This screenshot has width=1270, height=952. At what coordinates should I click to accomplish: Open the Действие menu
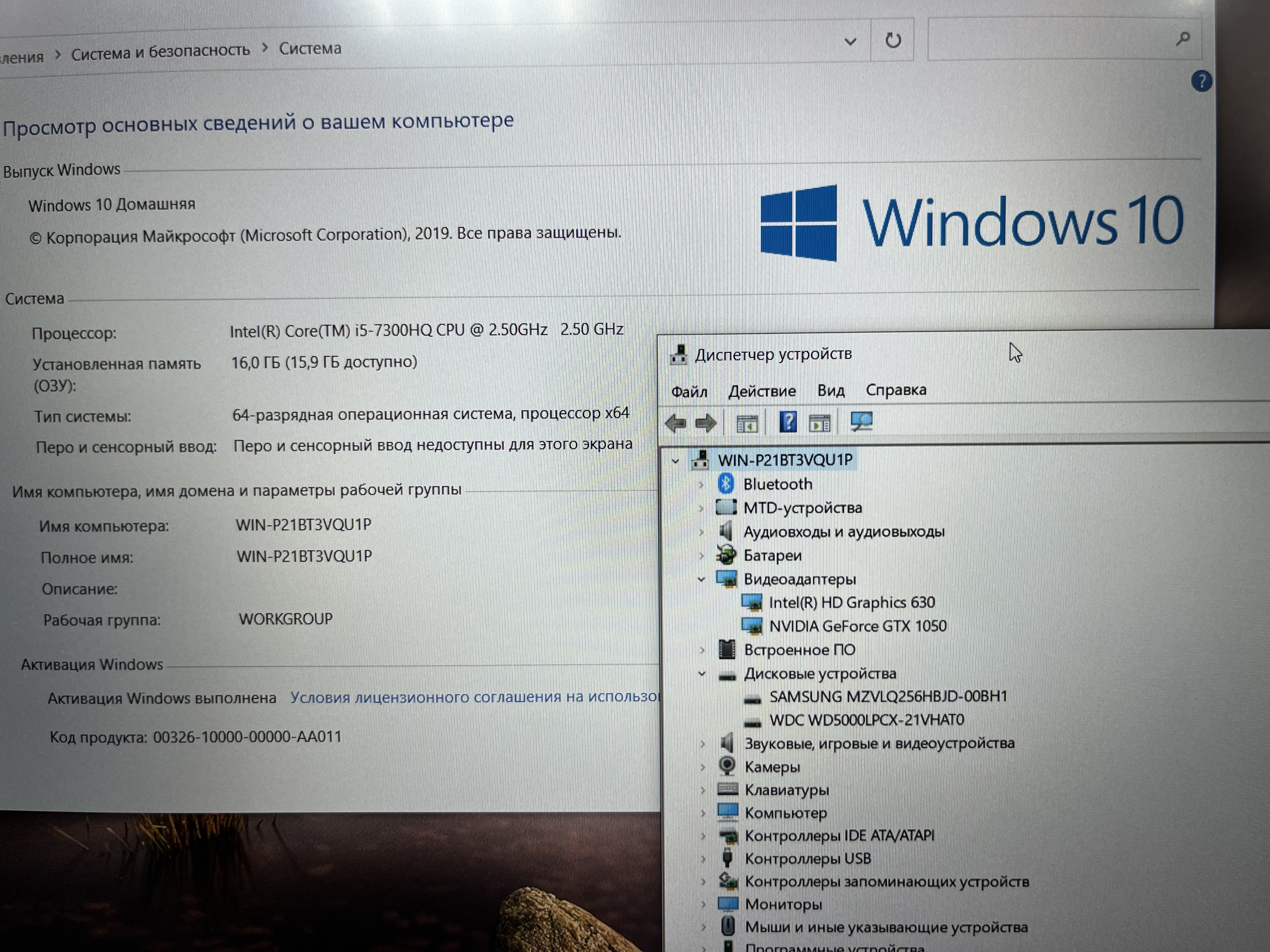(762, 391)
